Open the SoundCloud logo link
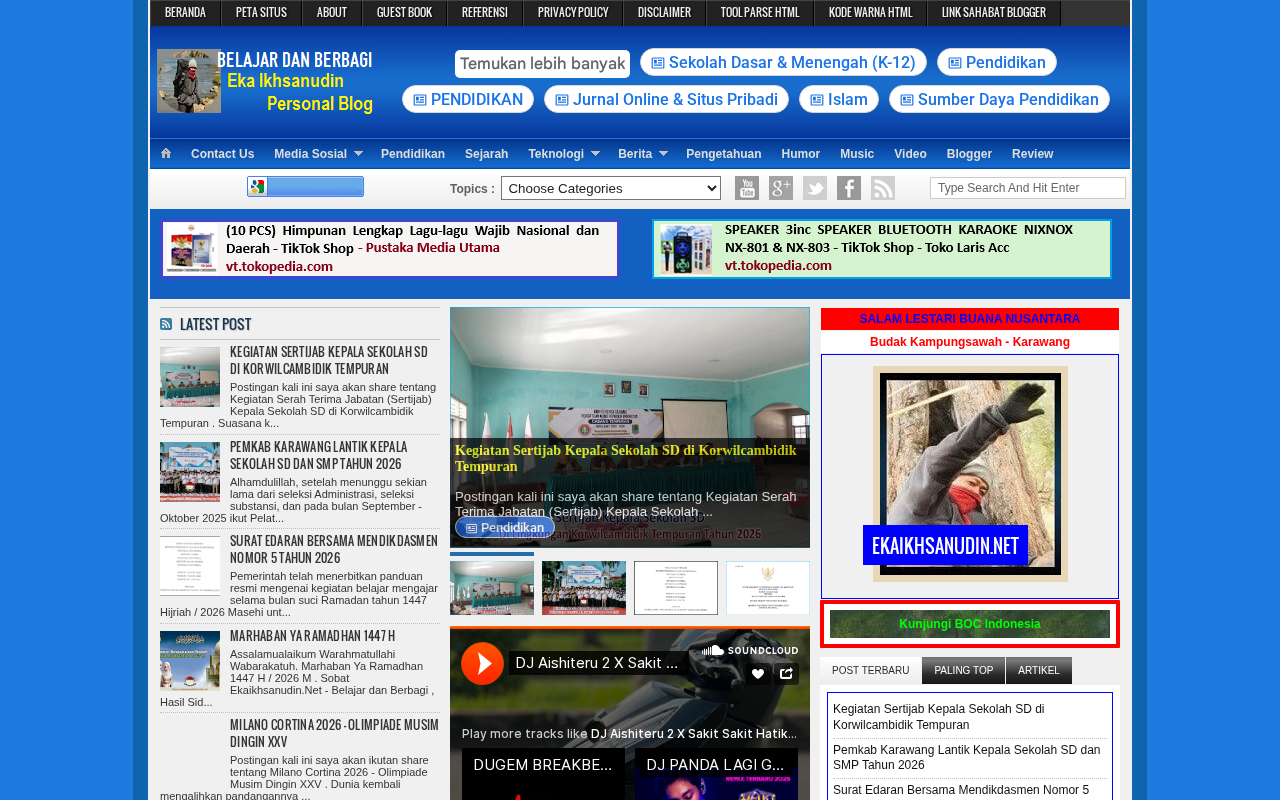 point(750,650)
